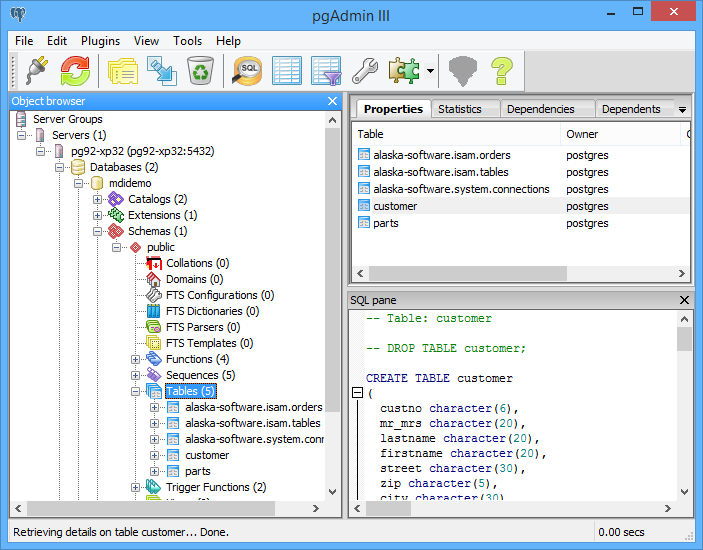Image resolution: width=703 pixels, height=550 pixels.
Task: Sort by the Owner column header
Action: click(x=621, y=134)
